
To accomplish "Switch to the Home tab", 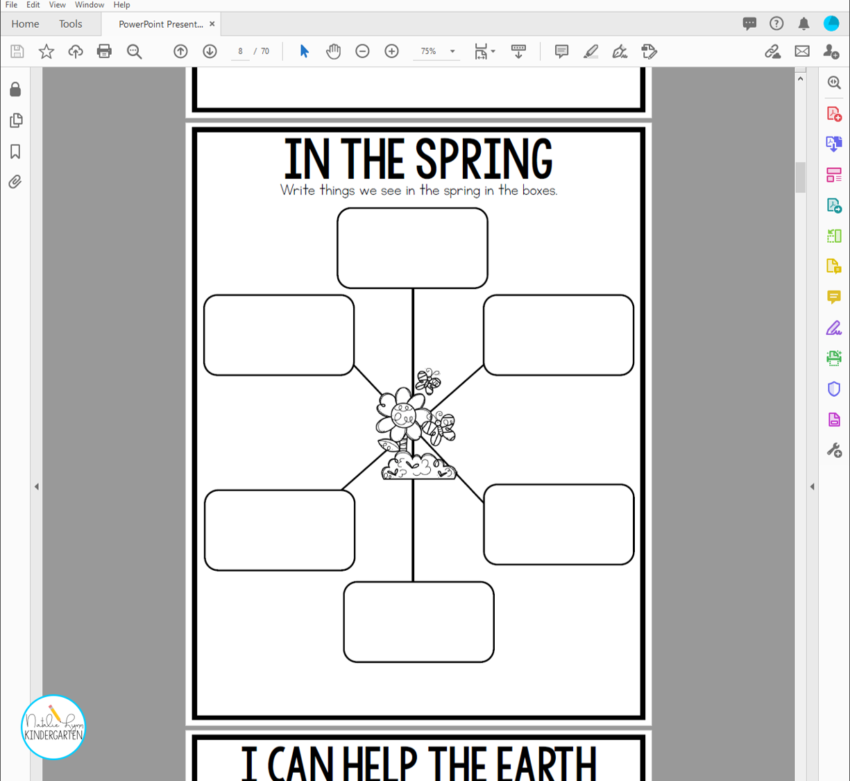I will pyautogui.click(x=25, y=23).
